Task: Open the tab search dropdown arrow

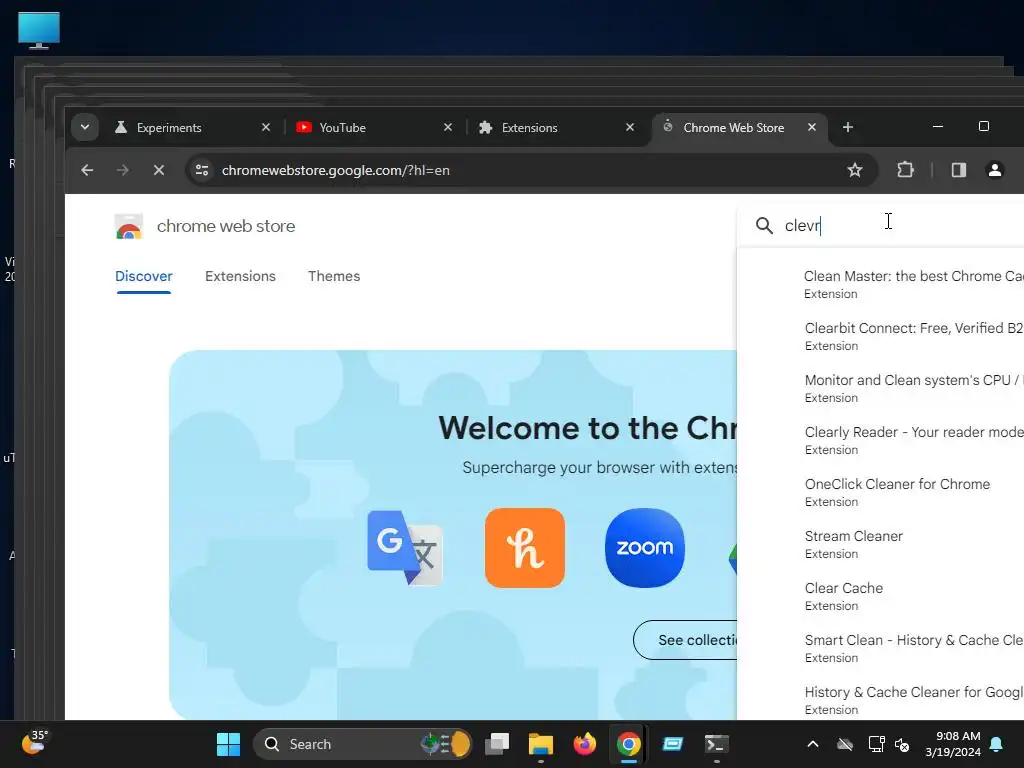Action: [85, 127]
